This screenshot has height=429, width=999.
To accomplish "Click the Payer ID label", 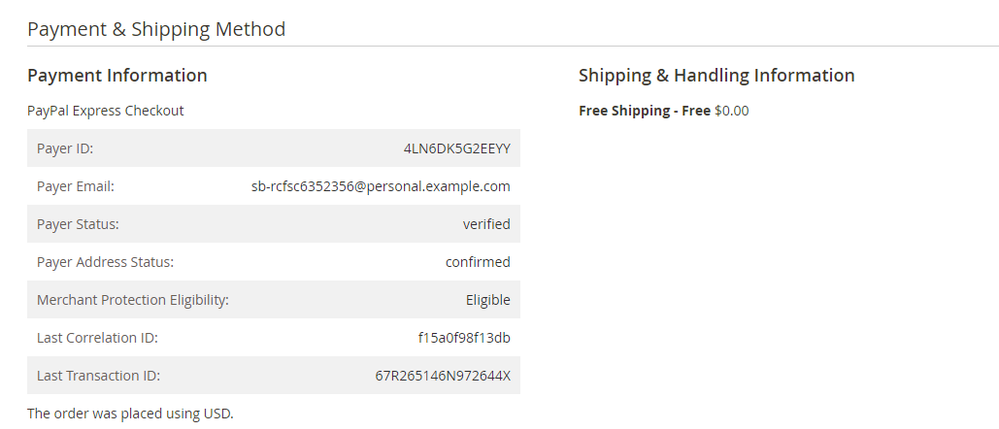I will [65, 148].
